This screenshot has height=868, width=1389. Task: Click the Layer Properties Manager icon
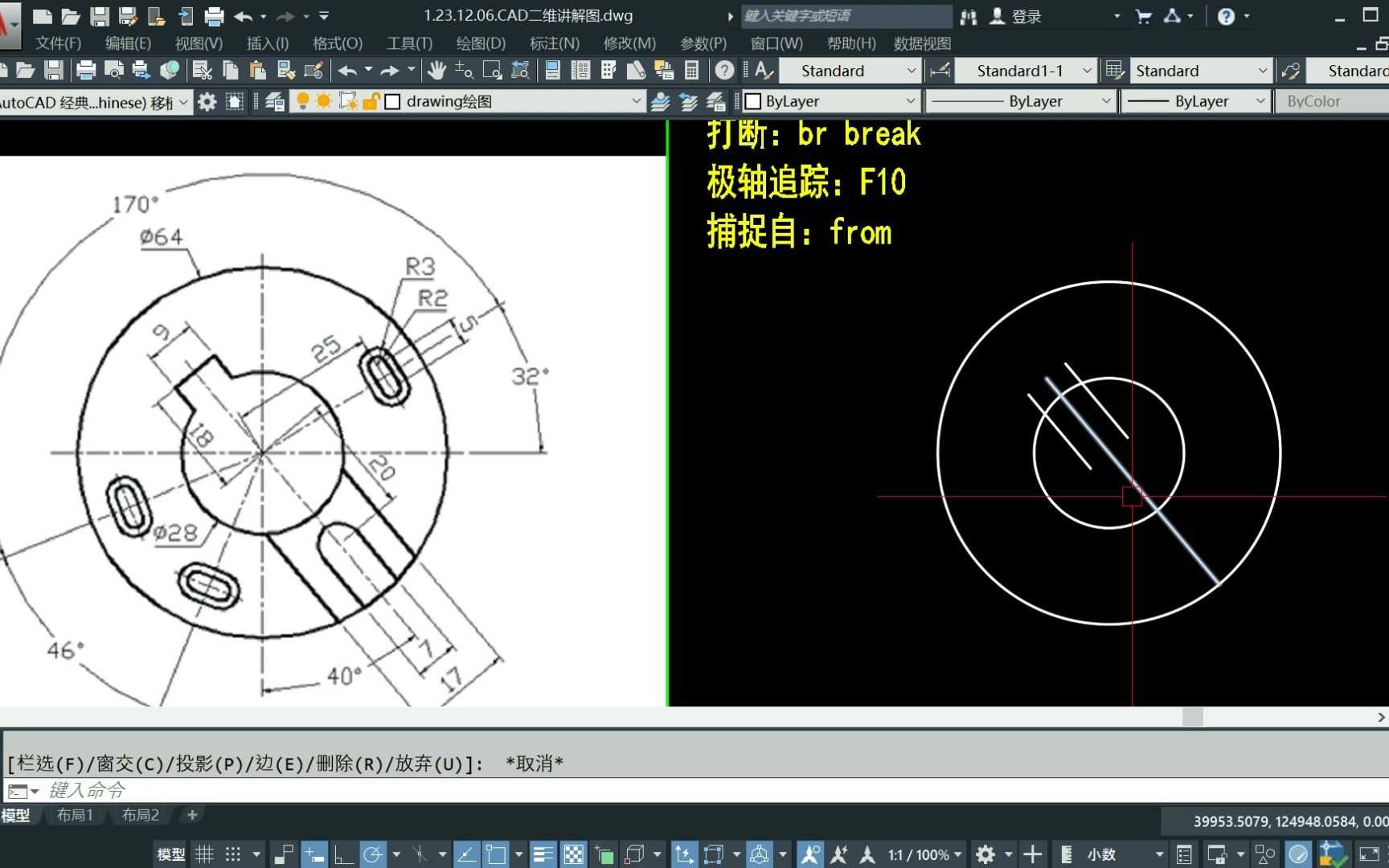pyautogui.click(x=274, y=101)
